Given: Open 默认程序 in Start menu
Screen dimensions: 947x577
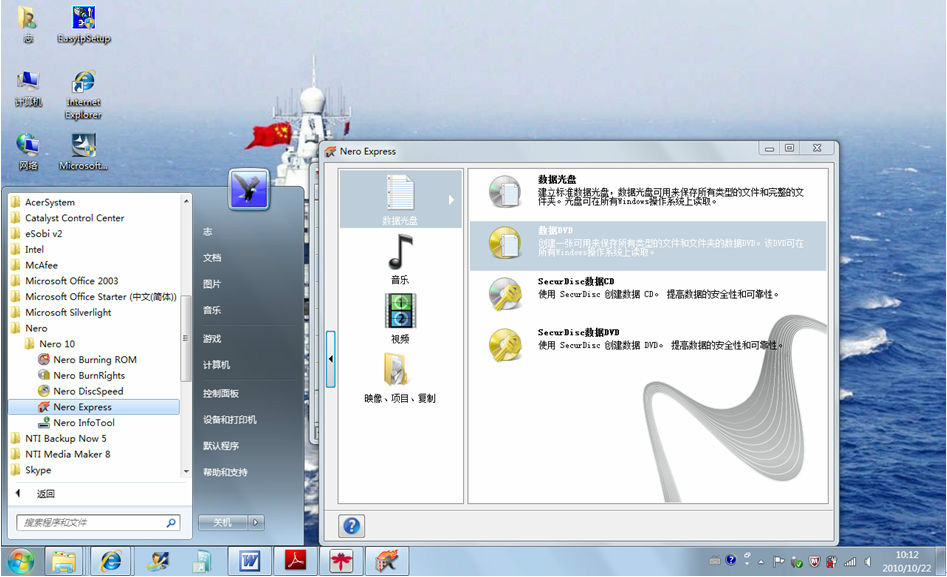Looking at the screenshot, I should 221,446.
